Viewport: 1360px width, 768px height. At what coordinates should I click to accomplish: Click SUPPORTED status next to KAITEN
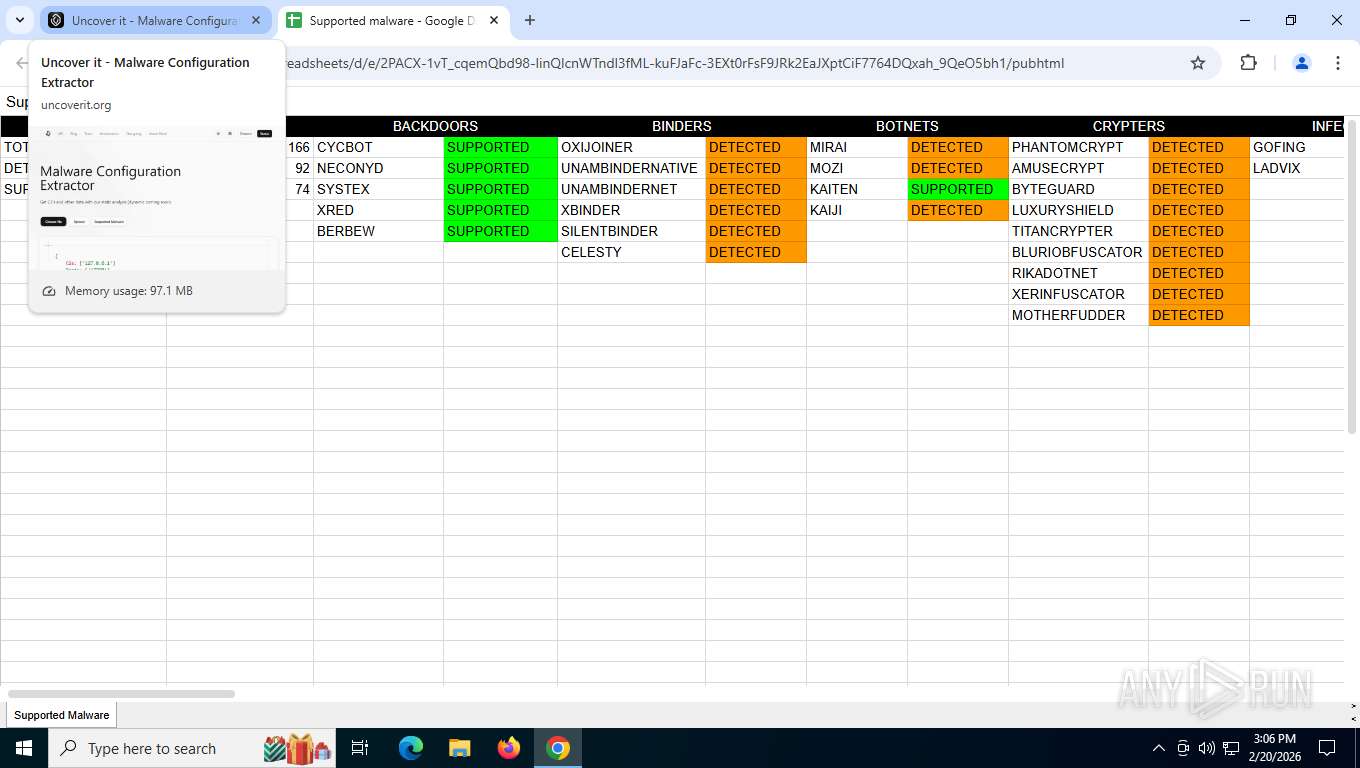tap(958, 189)
